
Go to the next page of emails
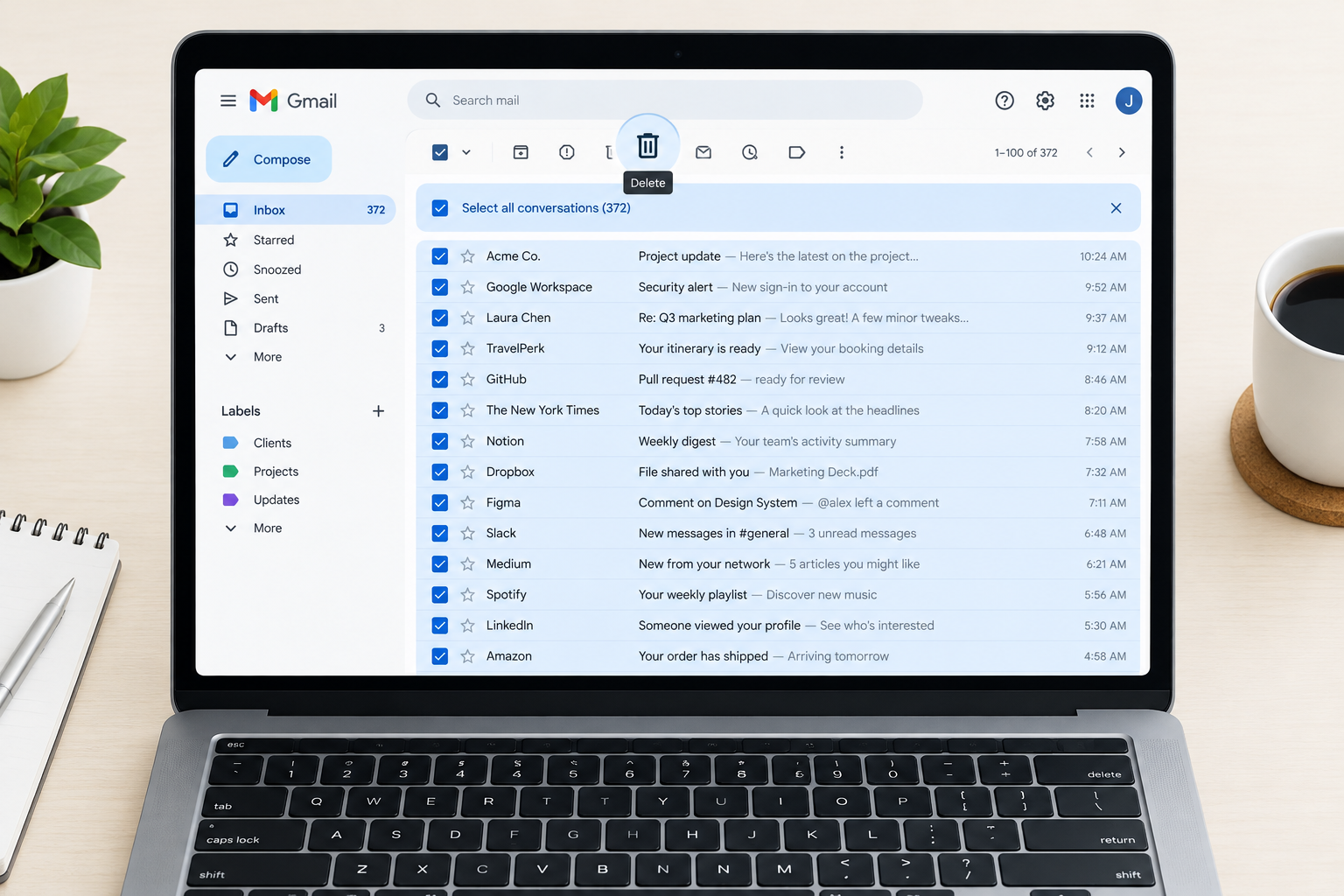click(1122, 152)
